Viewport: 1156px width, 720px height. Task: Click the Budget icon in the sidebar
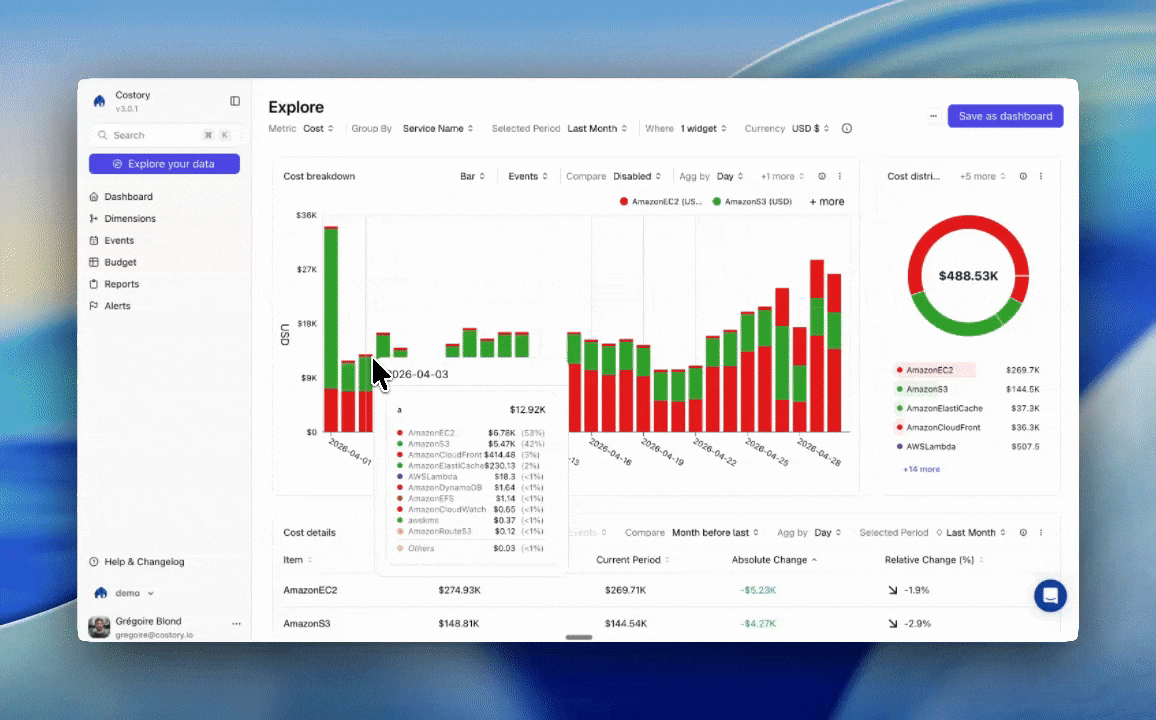pyautogui.click(x=94, y=262)
